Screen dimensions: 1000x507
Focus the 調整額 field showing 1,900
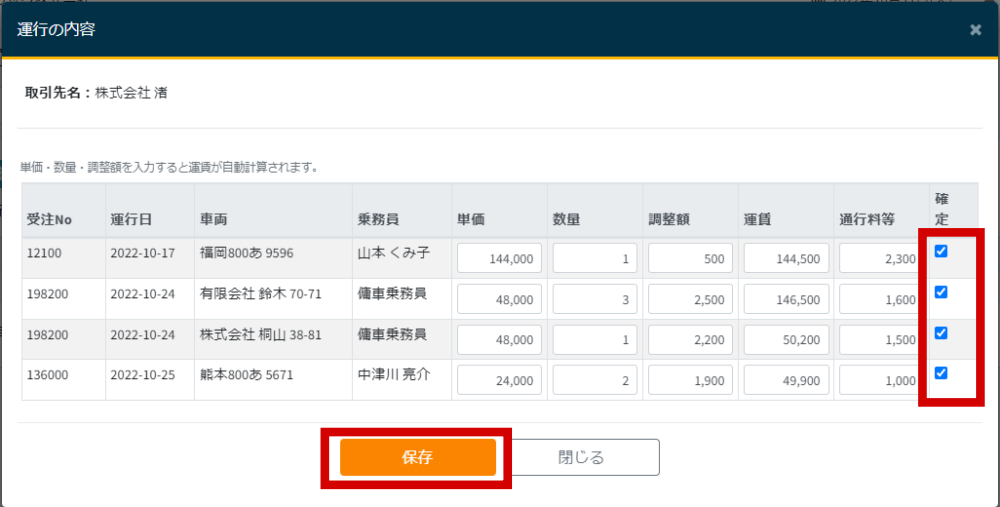pyautogui.click(x=692, y=380)
